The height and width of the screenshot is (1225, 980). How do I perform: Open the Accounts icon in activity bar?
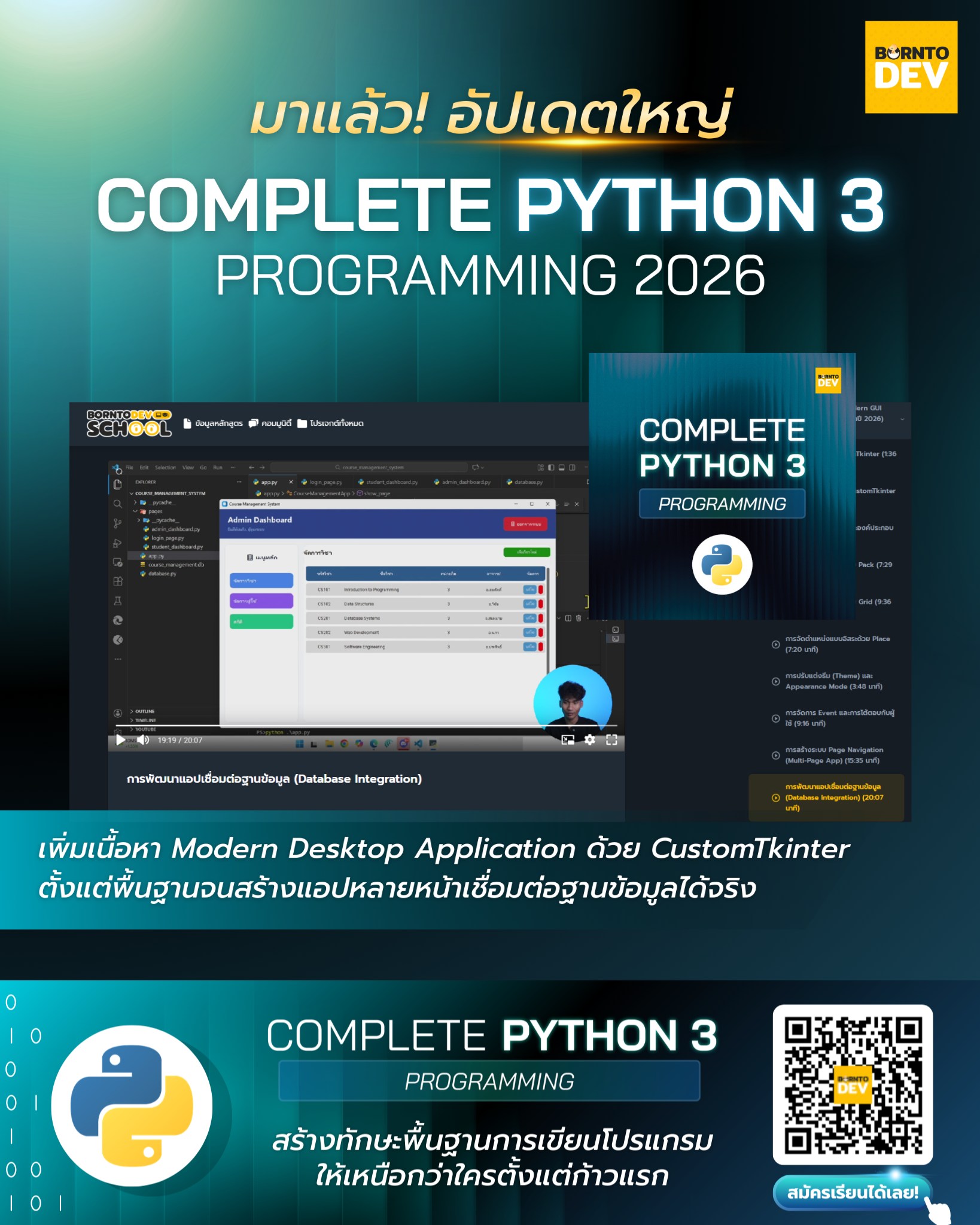[x=118, y=713]
